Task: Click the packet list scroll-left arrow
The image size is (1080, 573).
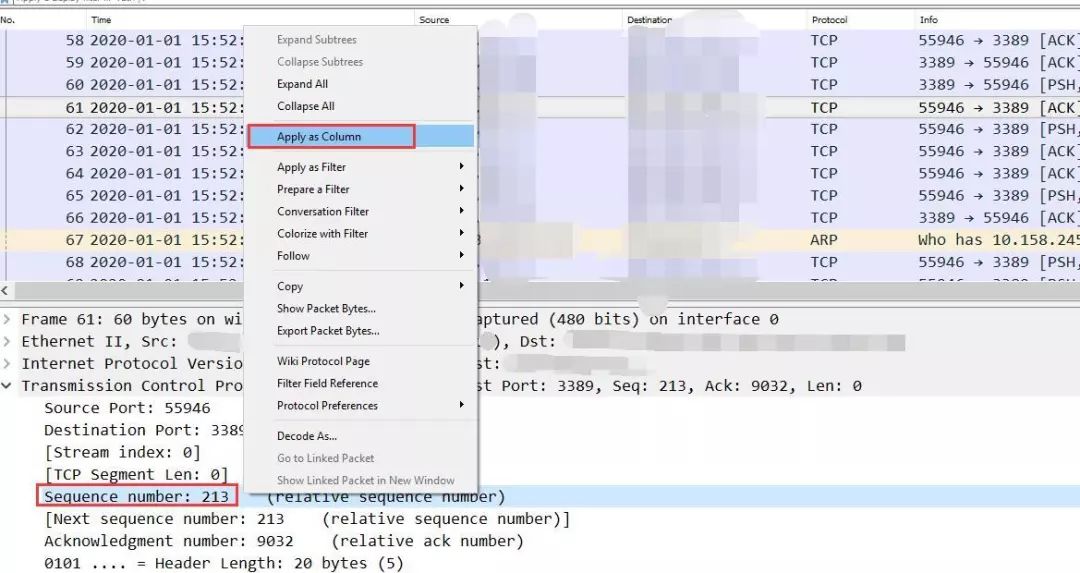Action: pyautogui.click(x=6, y=290)
